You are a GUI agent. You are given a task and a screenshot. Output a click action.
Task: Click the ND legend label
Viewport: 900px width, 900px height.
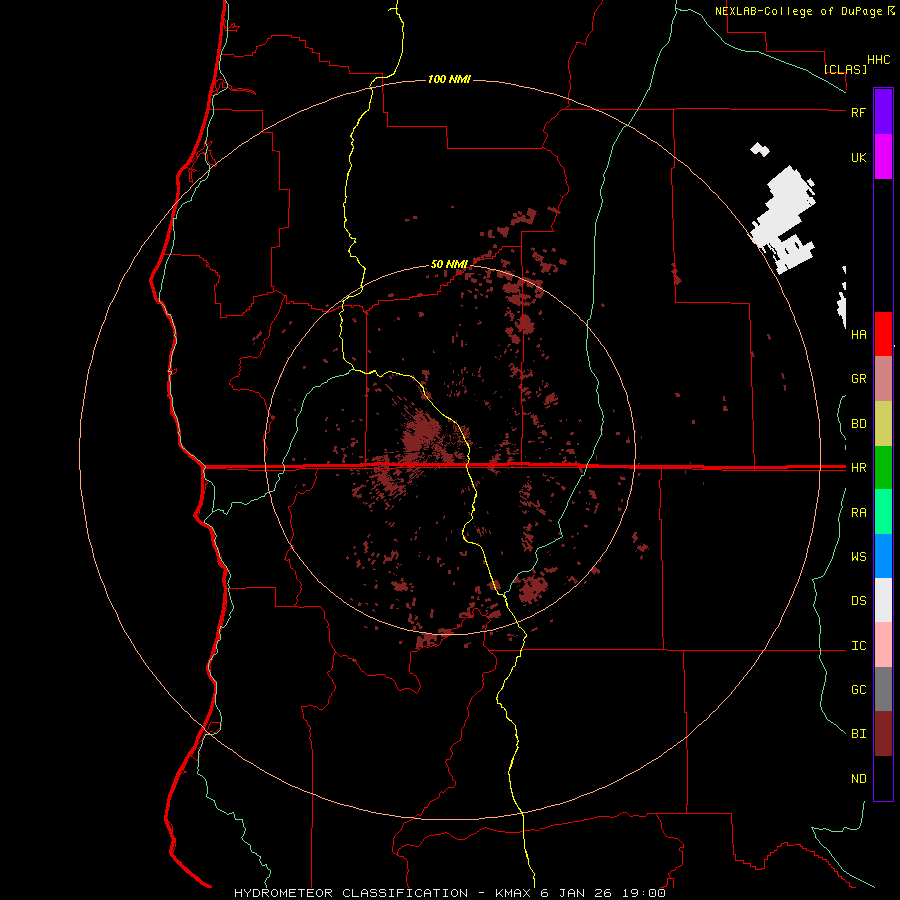click(858, 779)
